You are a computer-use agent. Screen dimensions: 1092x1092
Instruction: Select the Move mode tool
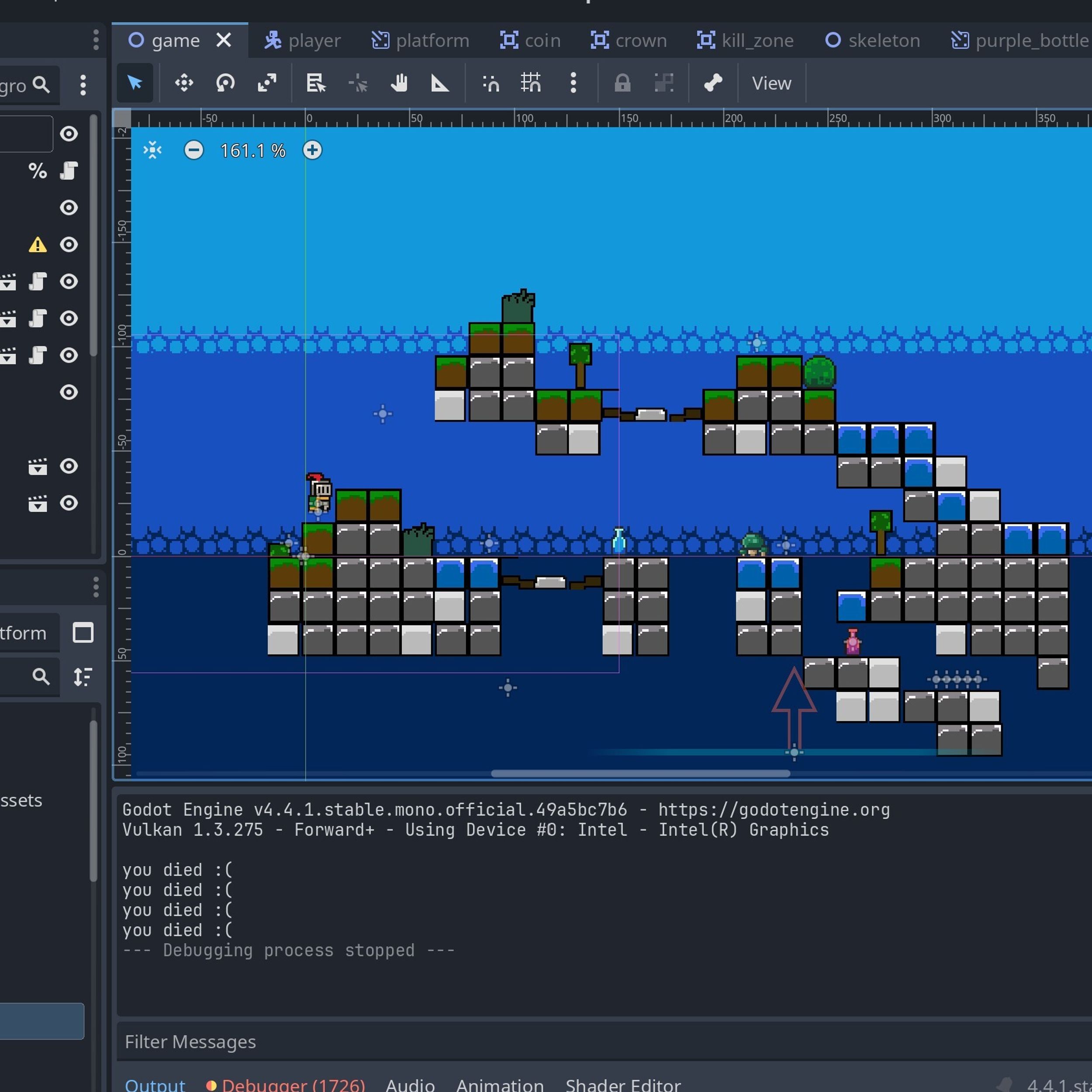[x=184, y=84]
